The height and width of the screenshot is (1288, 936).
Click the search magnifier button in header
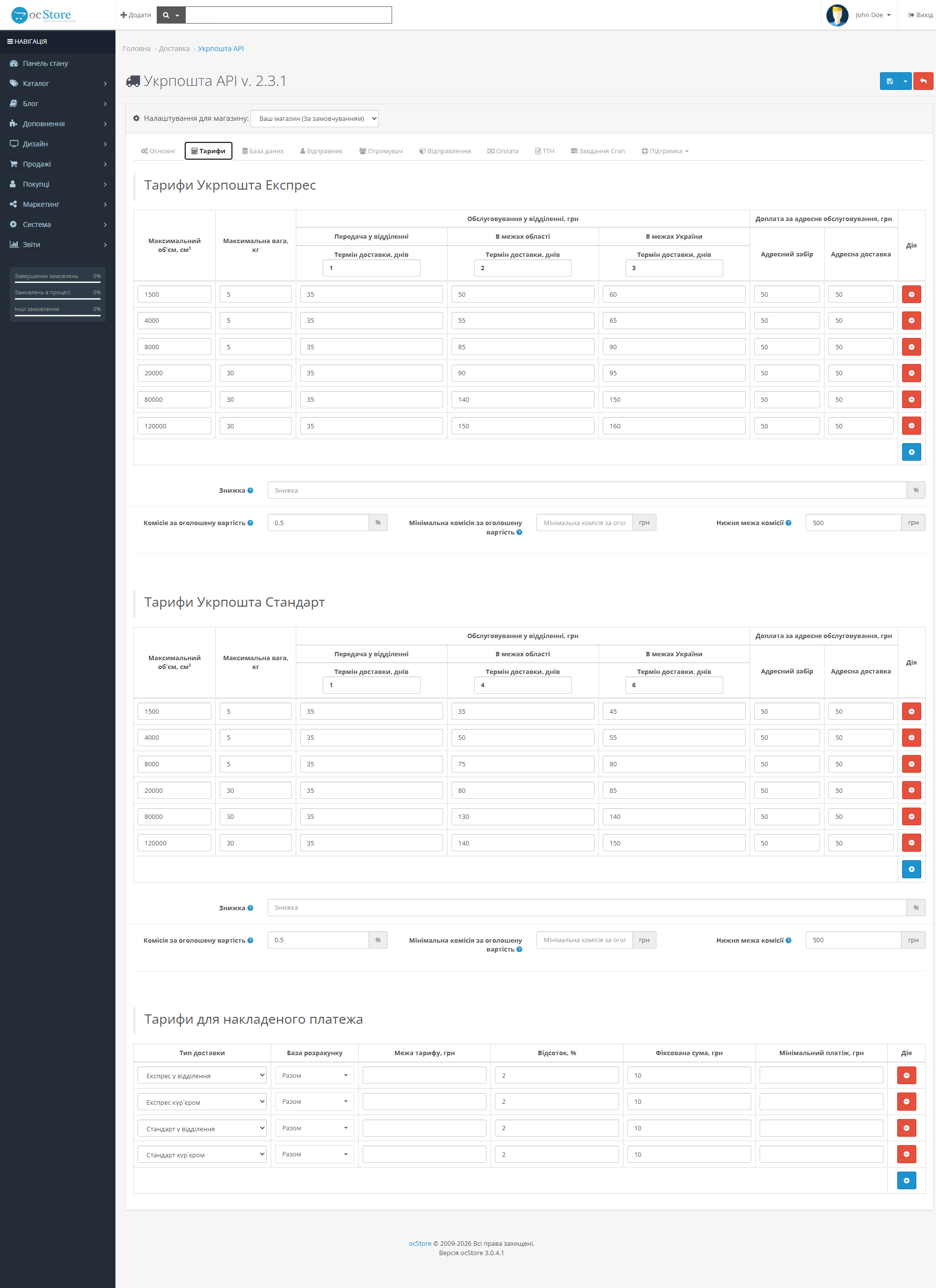[171, 15]
